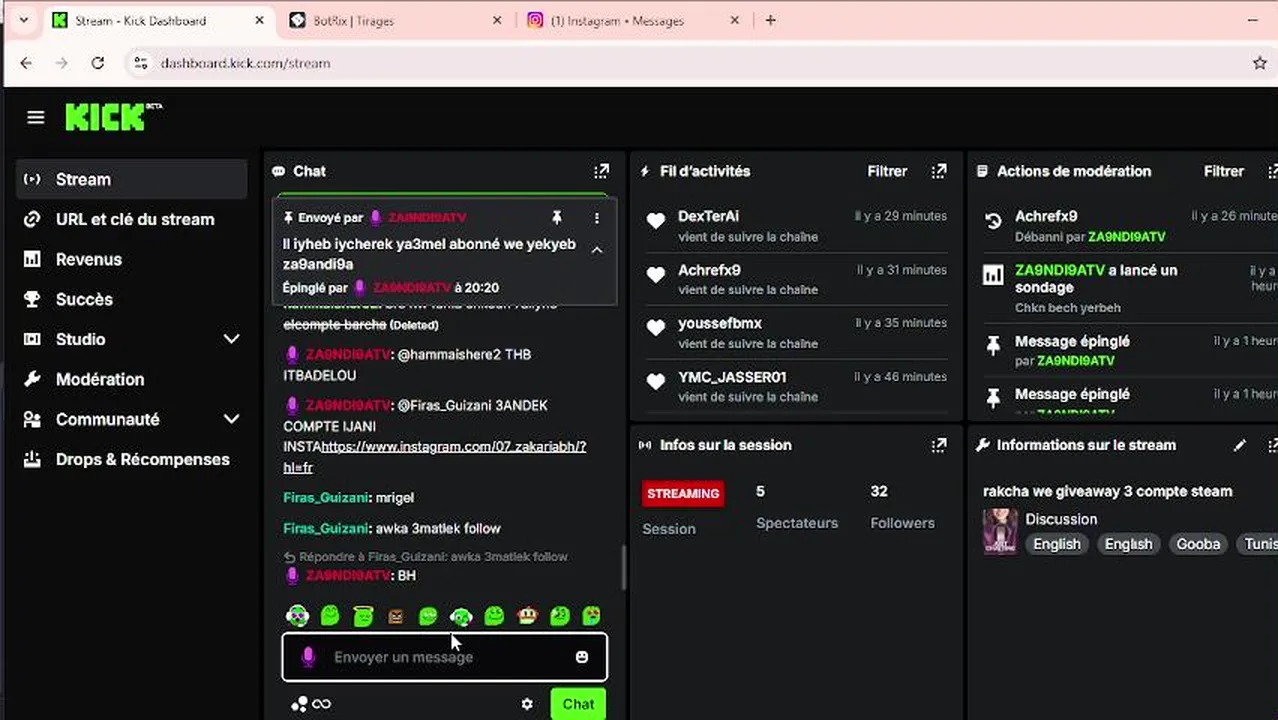Click Achrefx9 in the moderation actions
Screen dimensions: 1278x720
(1046, 216)
